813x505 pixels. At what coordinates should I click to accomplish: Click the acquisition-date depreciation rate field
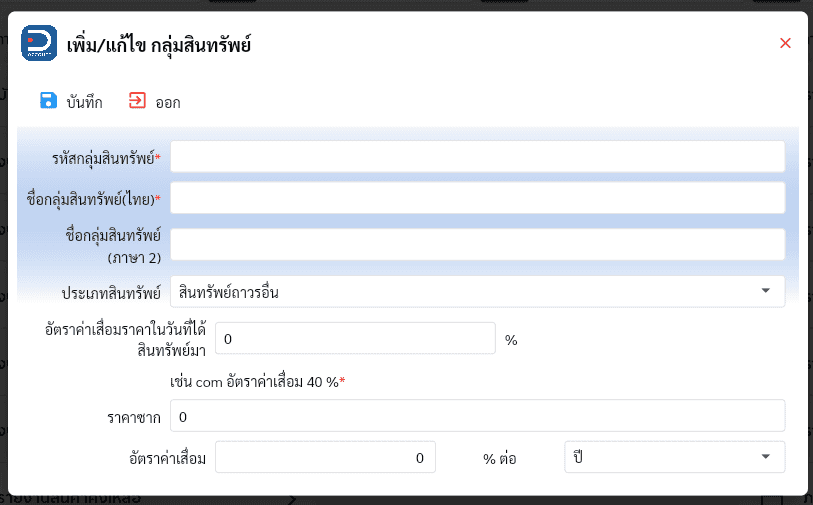click(355, 339)
